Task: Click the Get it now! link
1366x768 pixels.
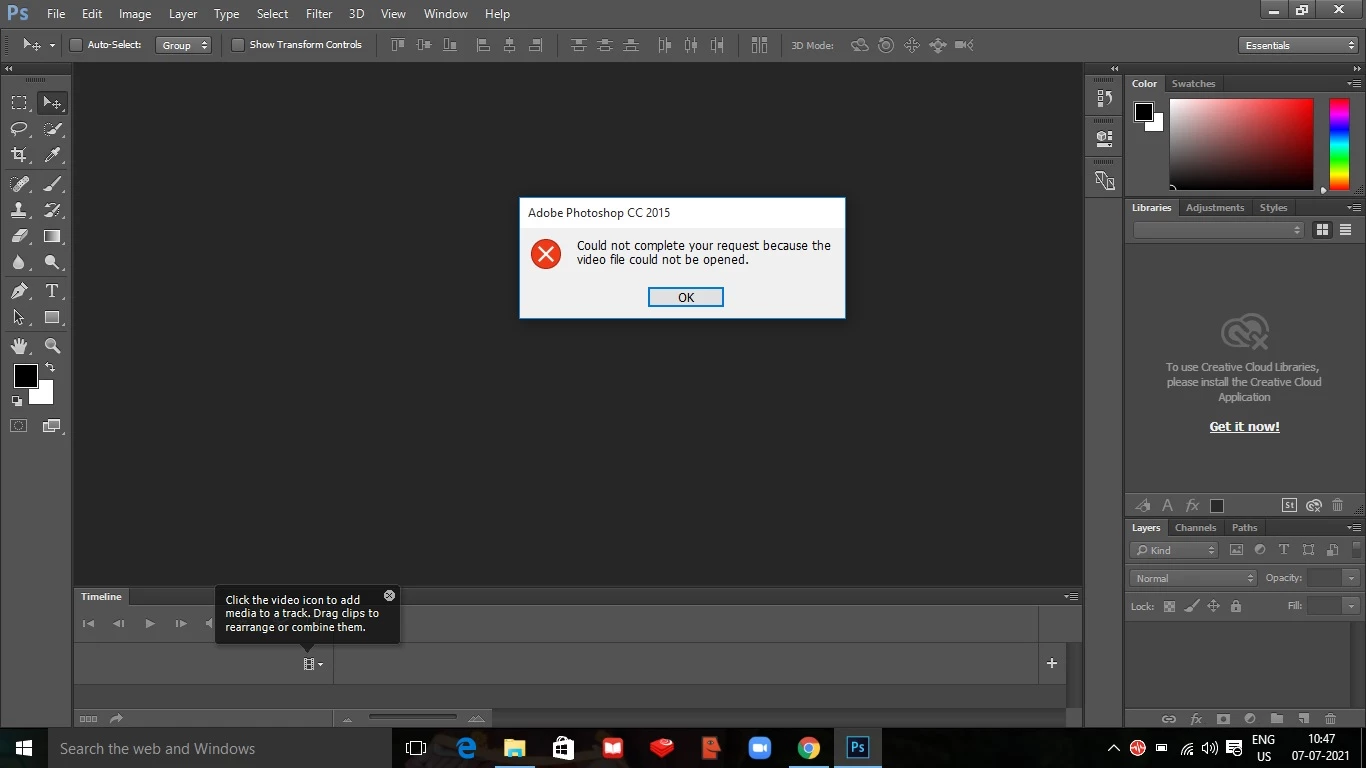Action: 1244,426
